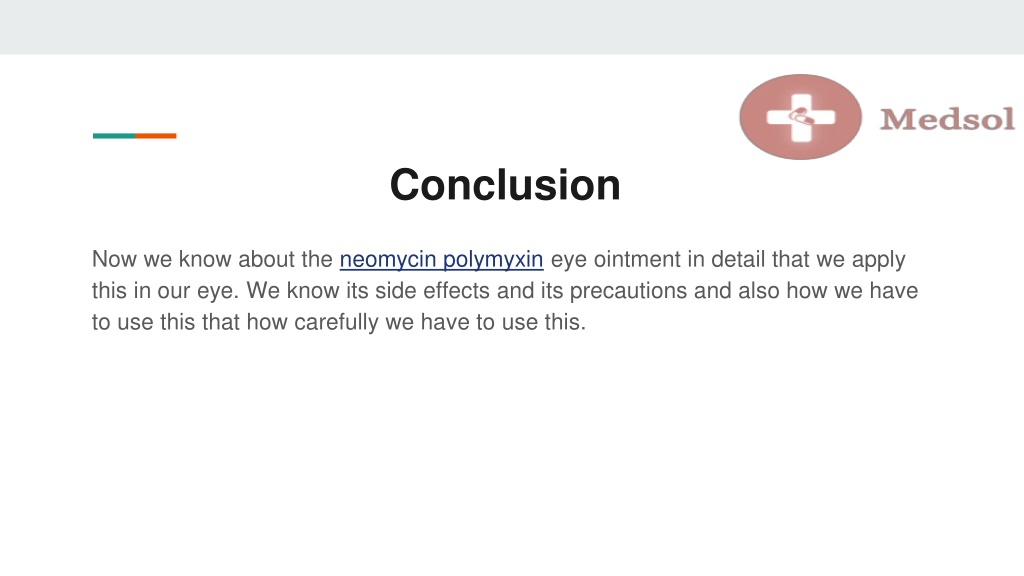Click the Medsol pink oval logo

pos(801,117)
